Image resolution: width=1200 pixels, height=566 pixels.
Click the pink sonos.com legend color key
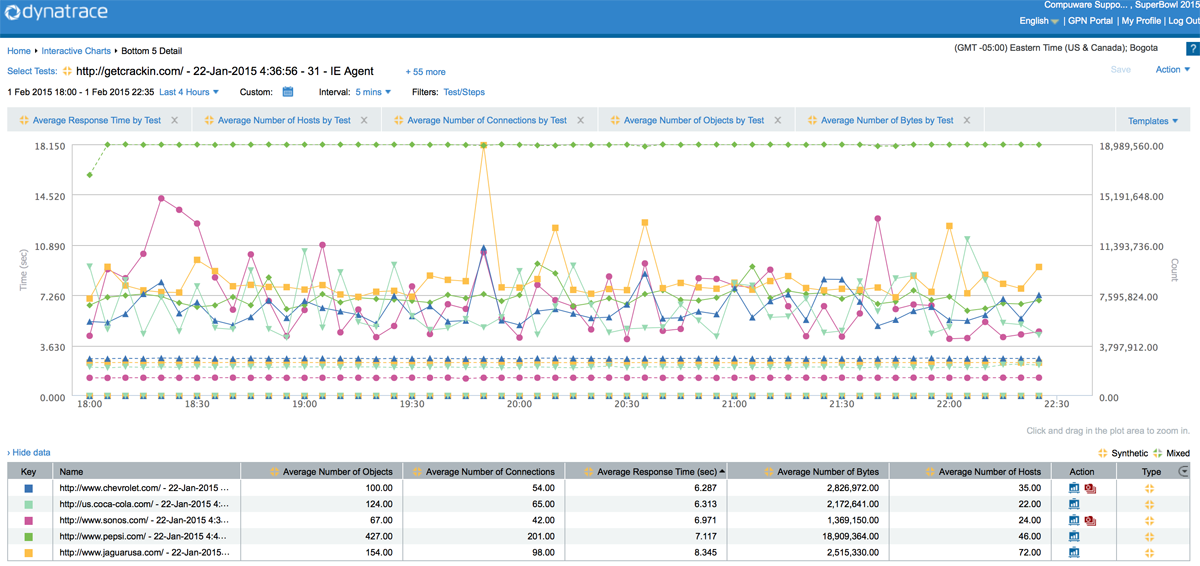click(x=29, y=521)
